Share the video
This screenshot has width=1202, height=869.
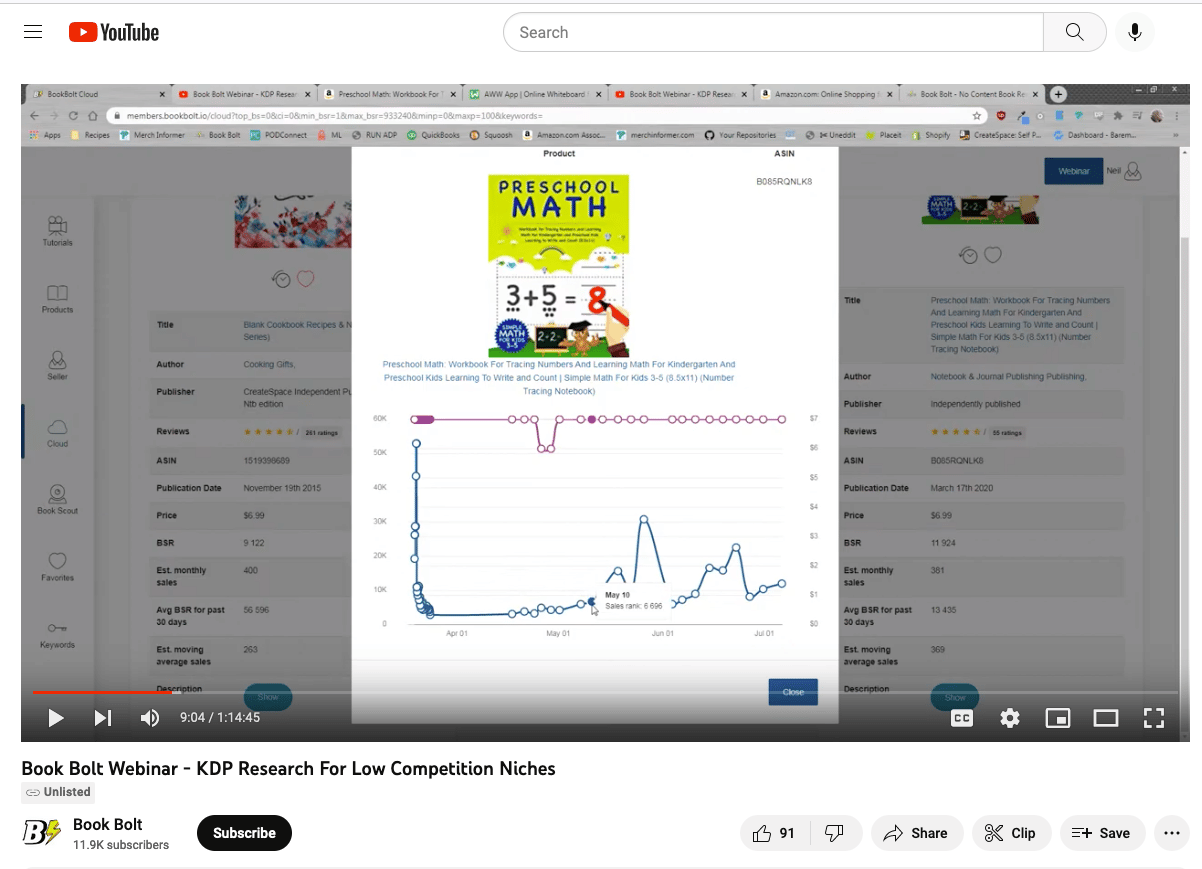click(916, 833)
